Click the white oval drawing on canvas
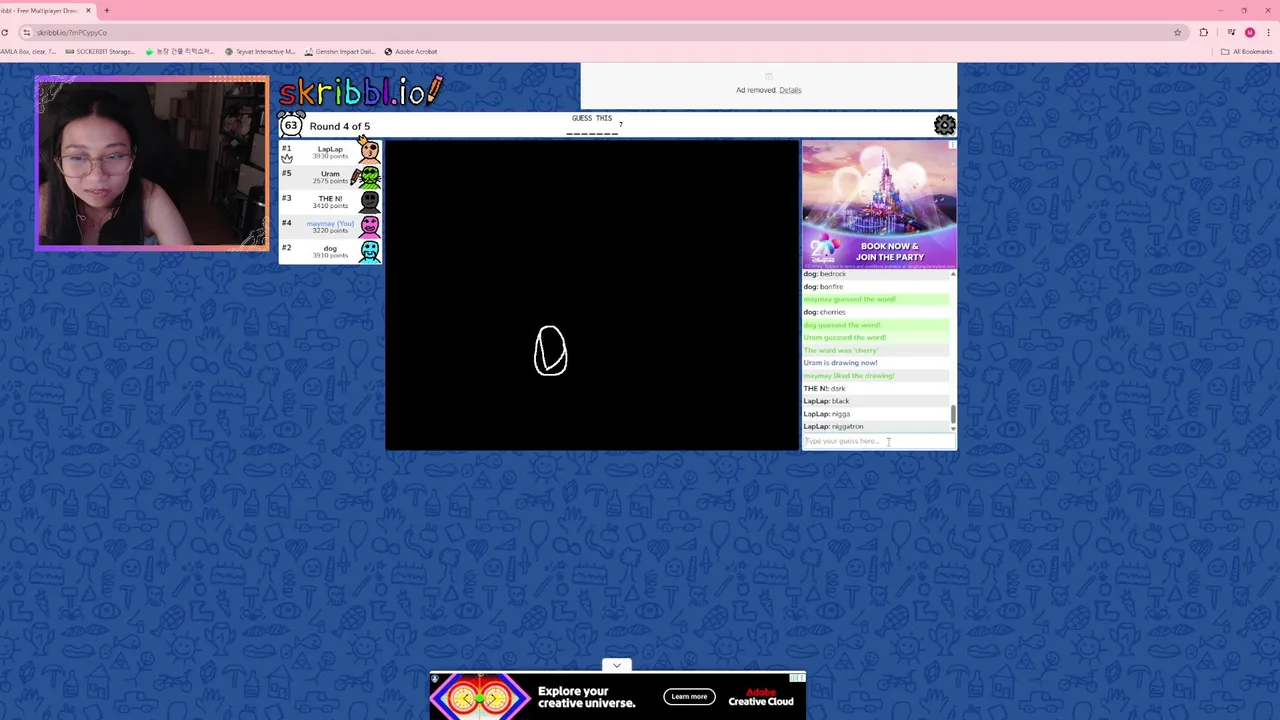This screenshot has width=1280, height=720. (550, 350)
